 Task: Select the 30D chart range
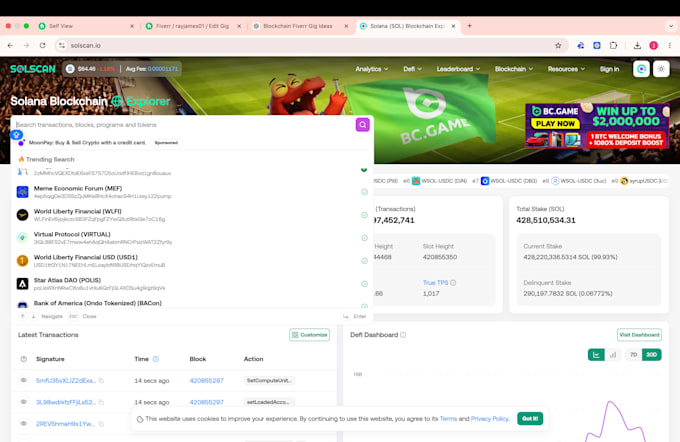[651, 355]
